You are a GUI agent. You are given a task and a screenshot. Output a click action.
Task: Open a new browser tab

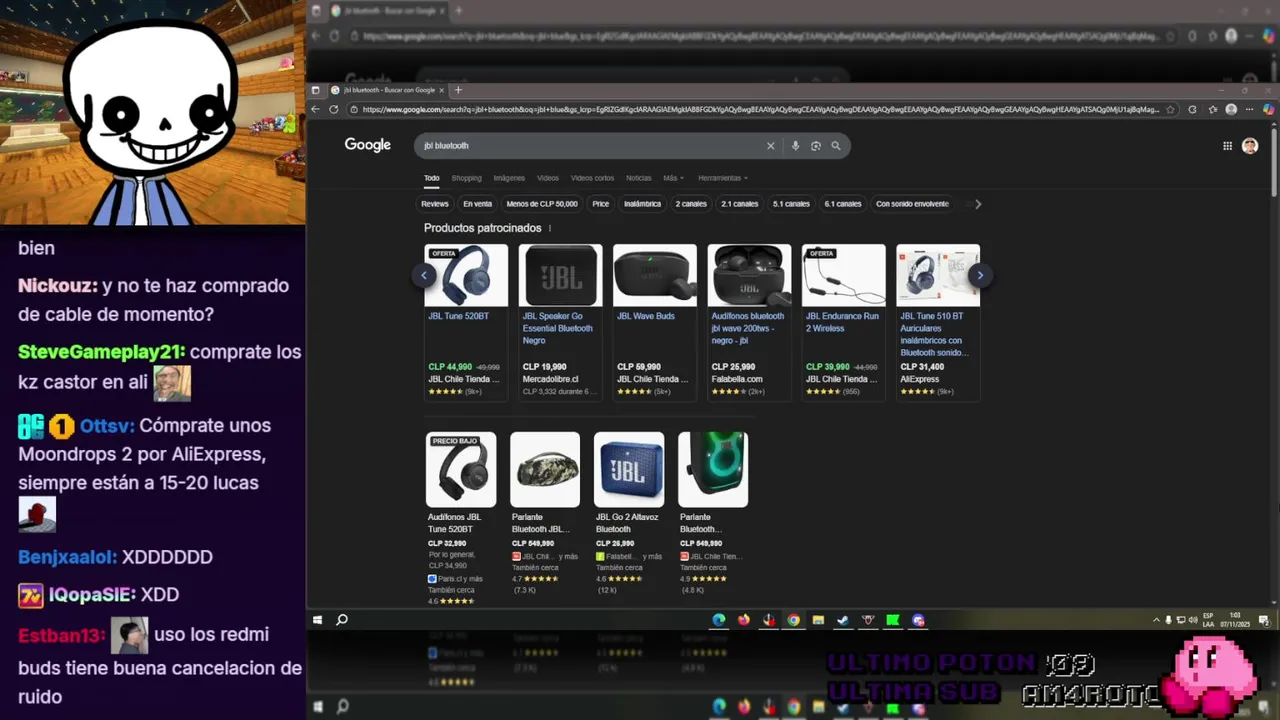459,90
